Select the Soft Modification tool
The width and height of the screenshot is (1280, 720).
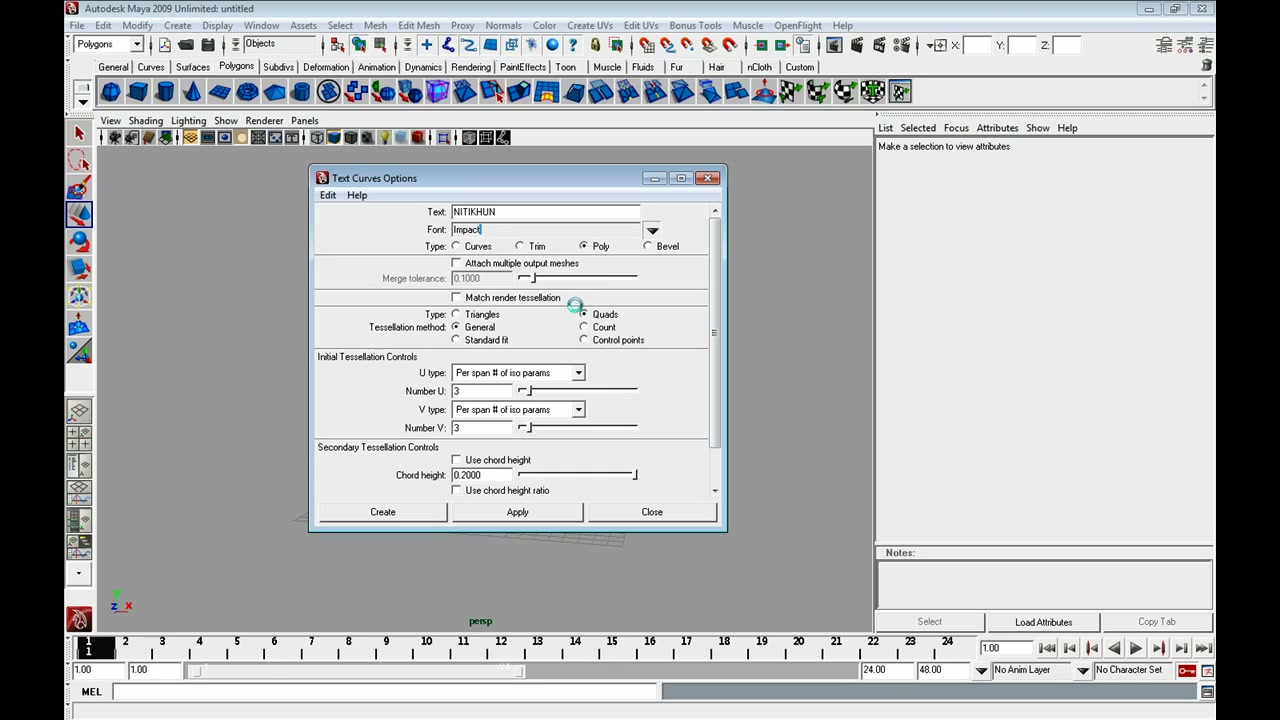coord(79,324)
